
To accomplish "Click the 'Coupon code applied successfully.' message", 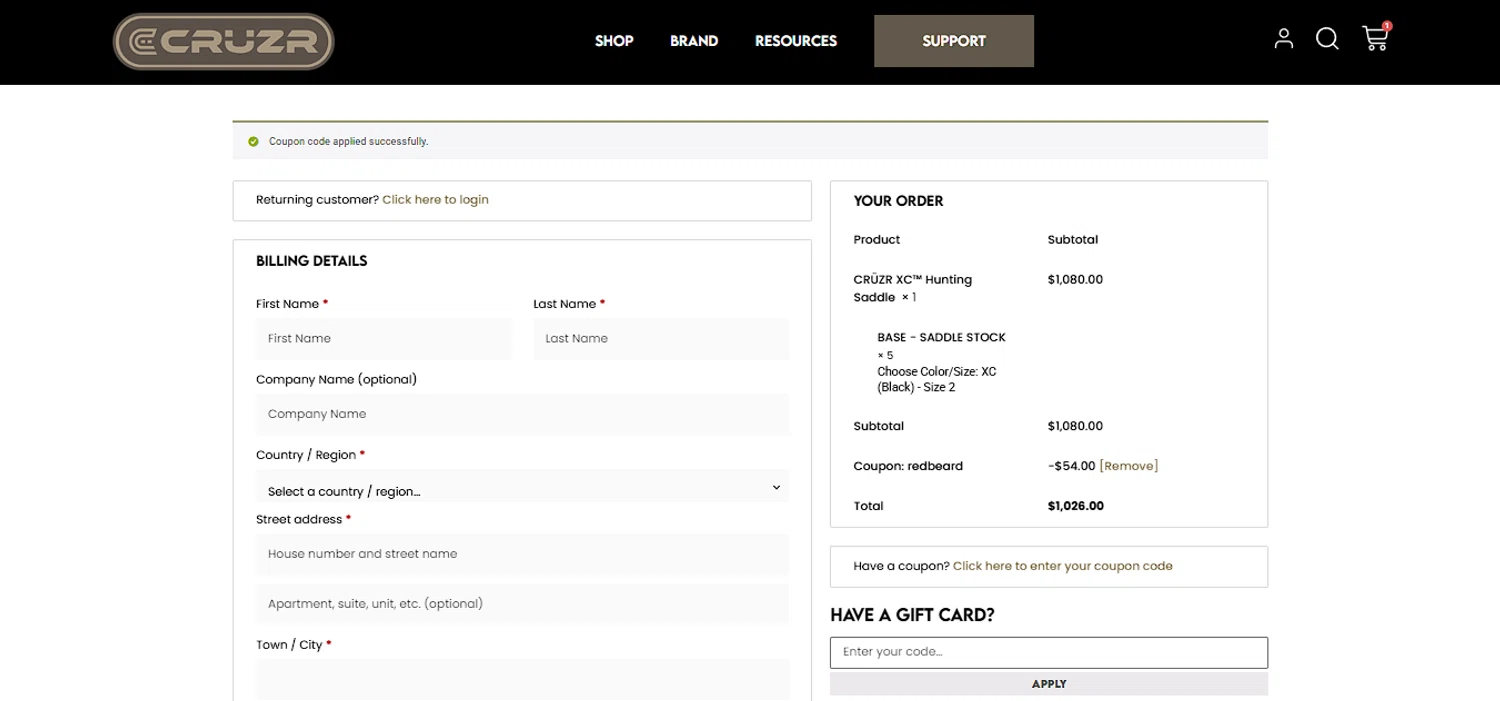I will click(348, 142).
